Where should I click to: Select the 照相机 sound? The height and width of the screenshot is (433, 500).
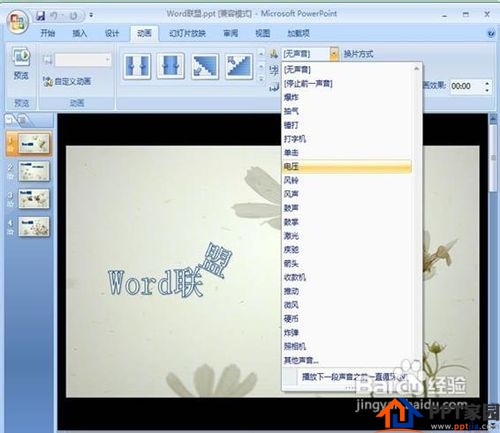click(347, 346)
